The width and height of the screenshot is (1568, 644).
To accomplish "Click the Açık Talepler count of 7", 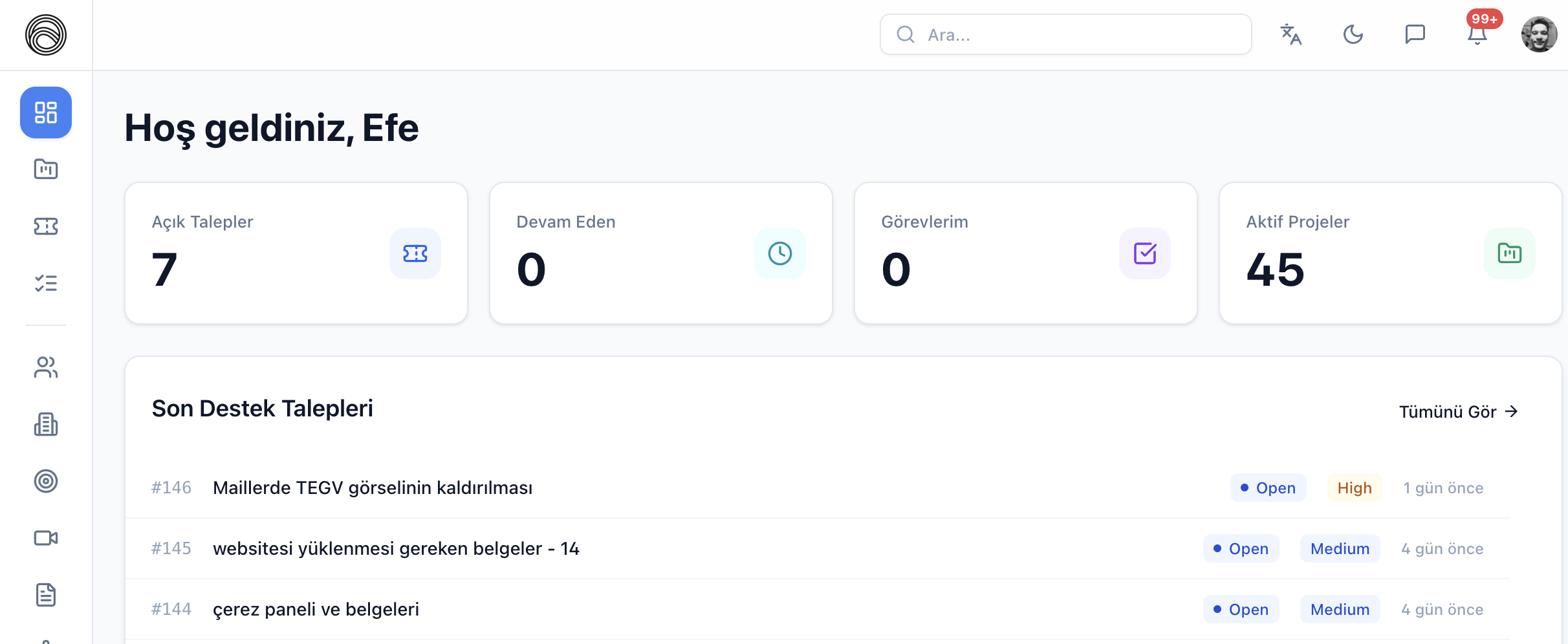I will [x=164, y=270].
